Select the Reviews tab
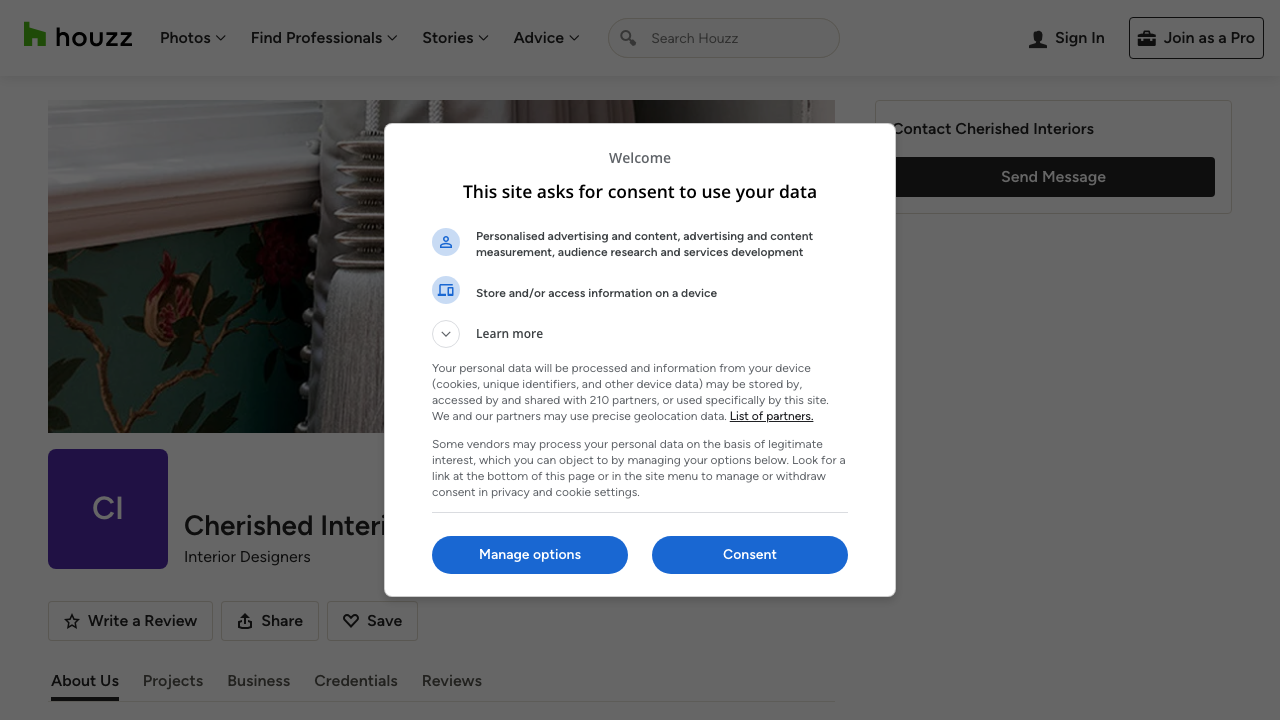This screenshot has width=1280, height=720. (x=452, y=681)
